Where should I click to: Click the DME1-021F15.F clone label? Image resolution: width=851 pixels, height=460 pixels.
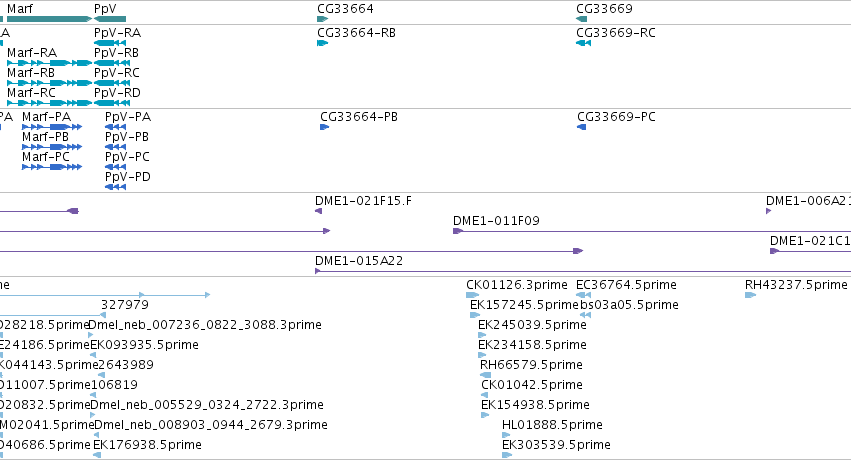pos(364,201)
